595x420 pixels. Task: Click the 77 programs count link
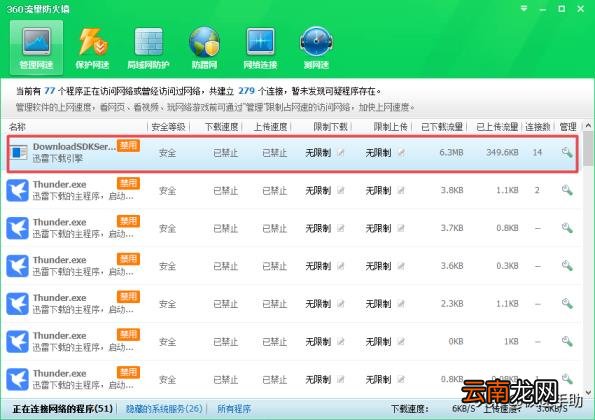point(49,91)
